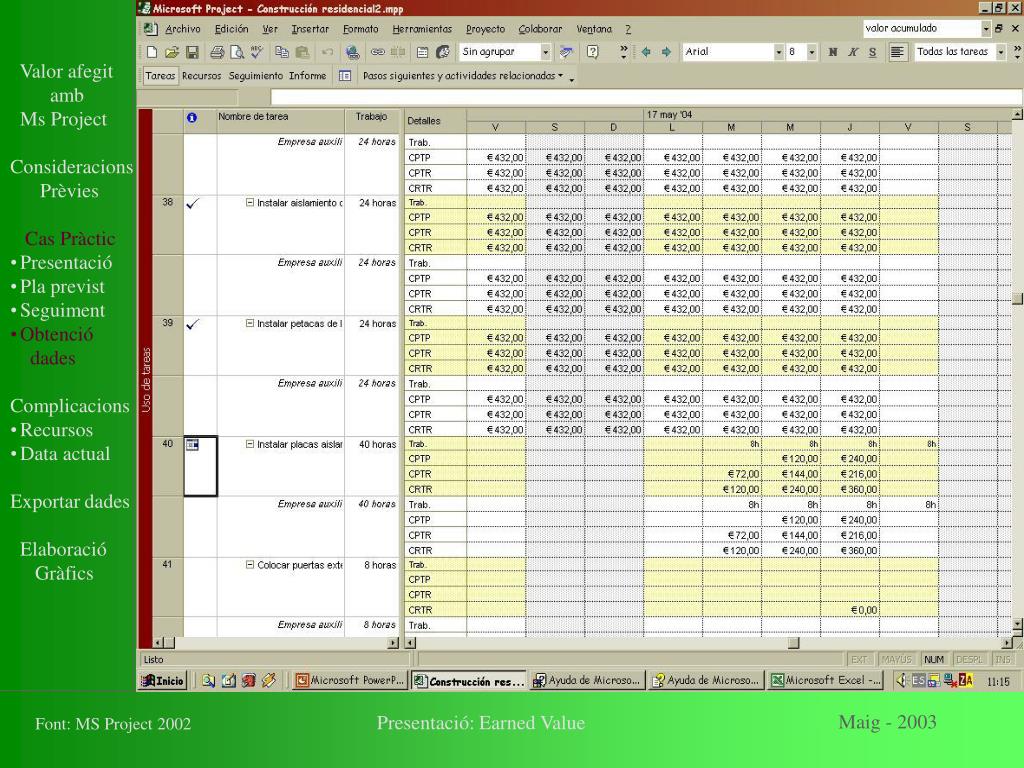This screenshot has width=1024, height=768.
Task: Collapse task 'Colocar puertas exte' outline
Action: [x=249, y=565]
